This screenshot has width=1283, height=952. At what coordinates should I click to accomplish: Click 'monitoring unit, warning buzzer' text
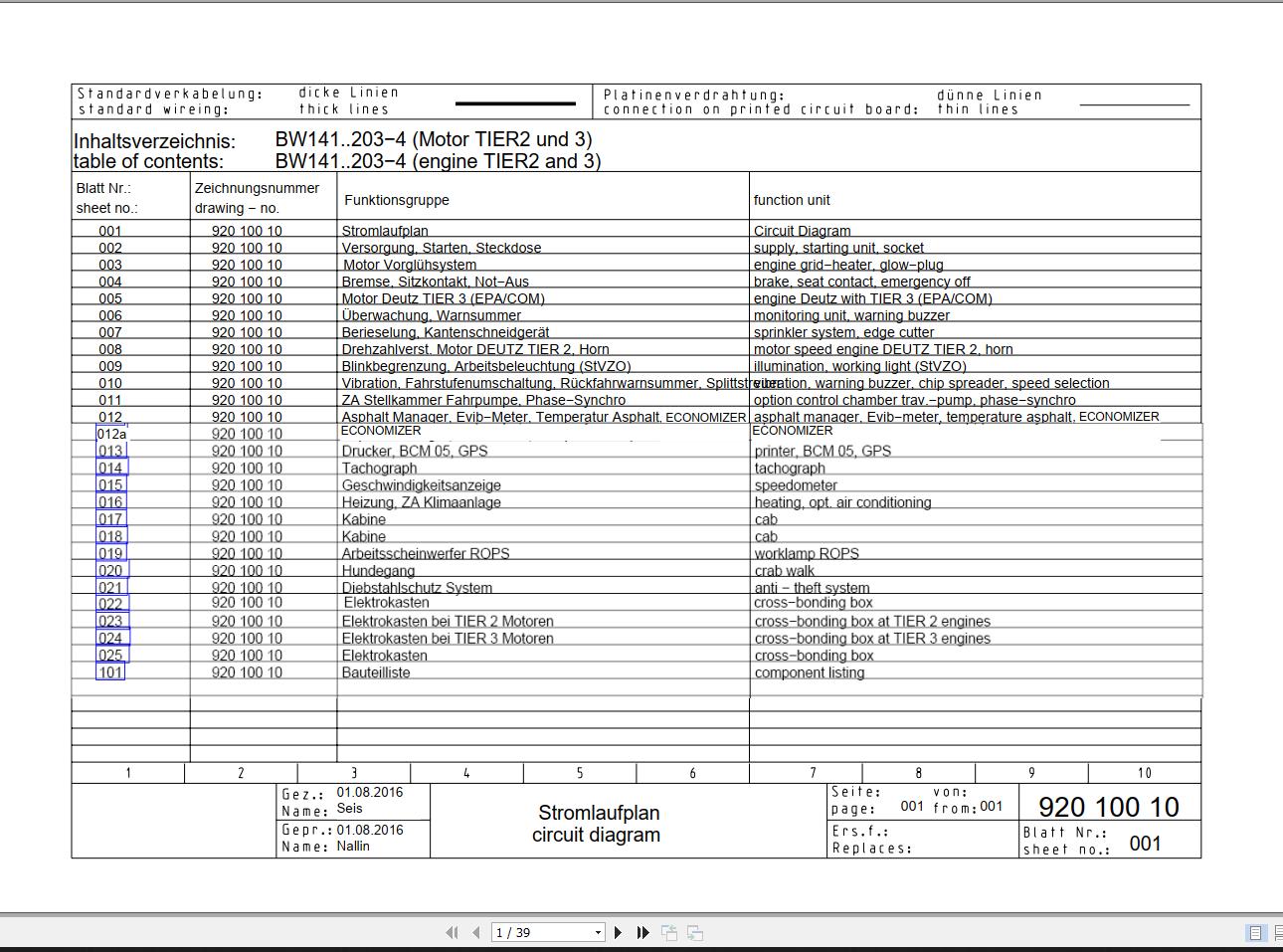(851, 315)
